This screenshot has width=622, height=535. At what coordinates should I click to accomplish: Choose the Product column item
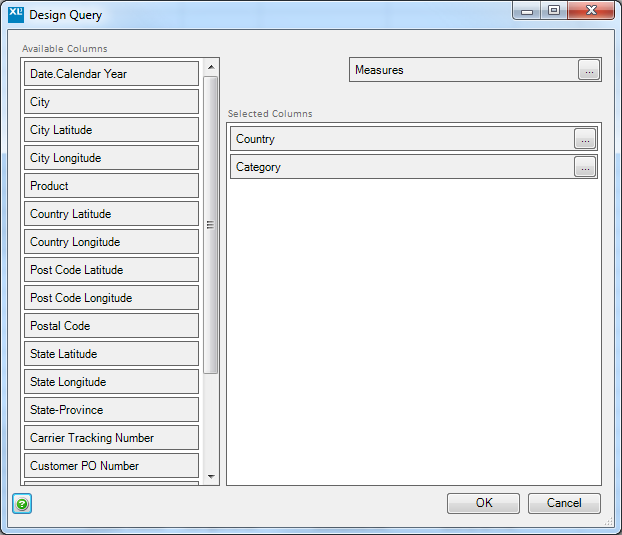click(111, 186)
